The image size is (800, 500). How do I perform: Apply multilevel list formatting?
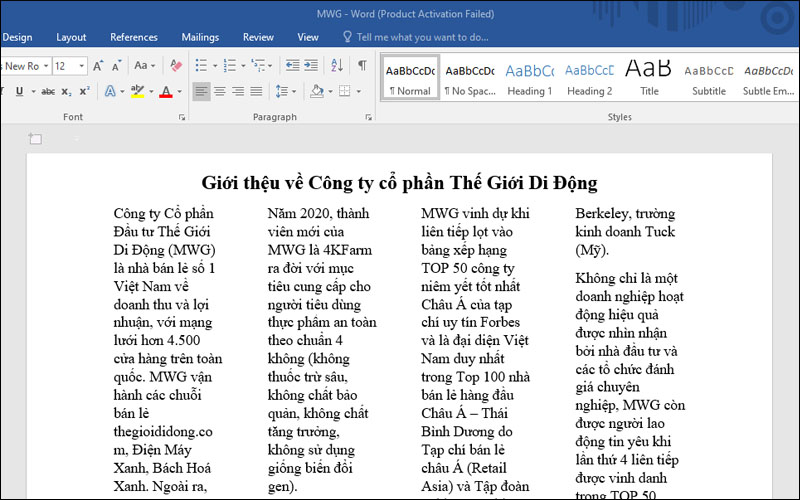[x=259, y=65]
